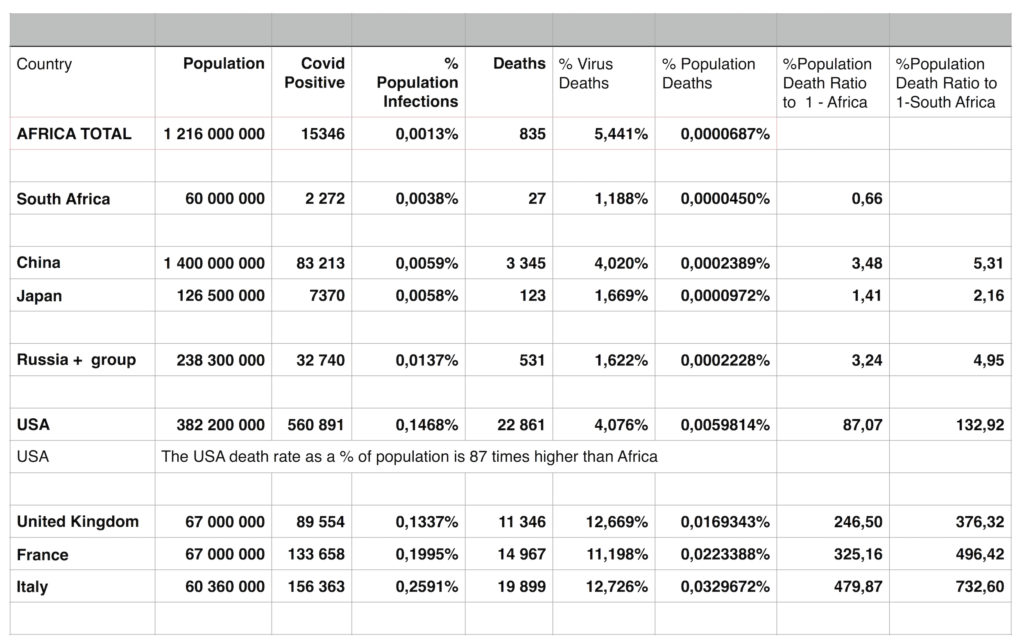Click the 479,87 ratio cell

coord(833,586)
